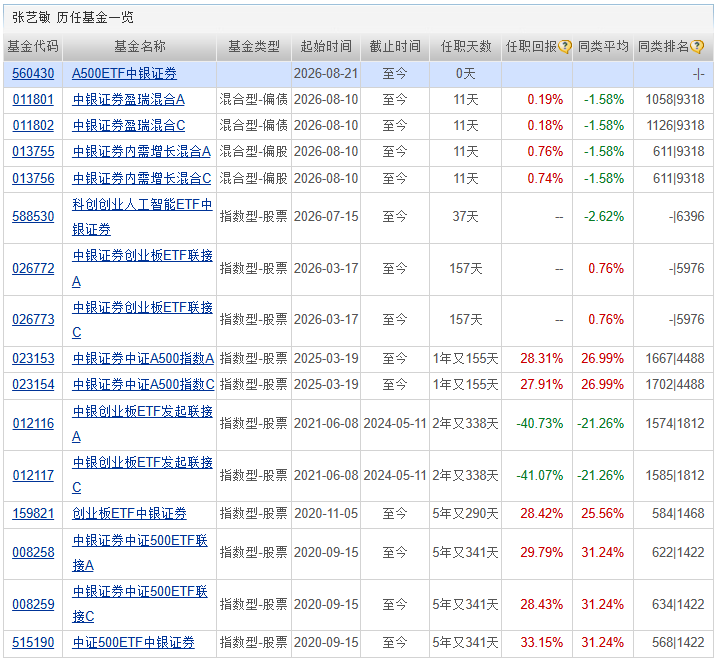Select the 25.56% peer average cell

(603, 513)
